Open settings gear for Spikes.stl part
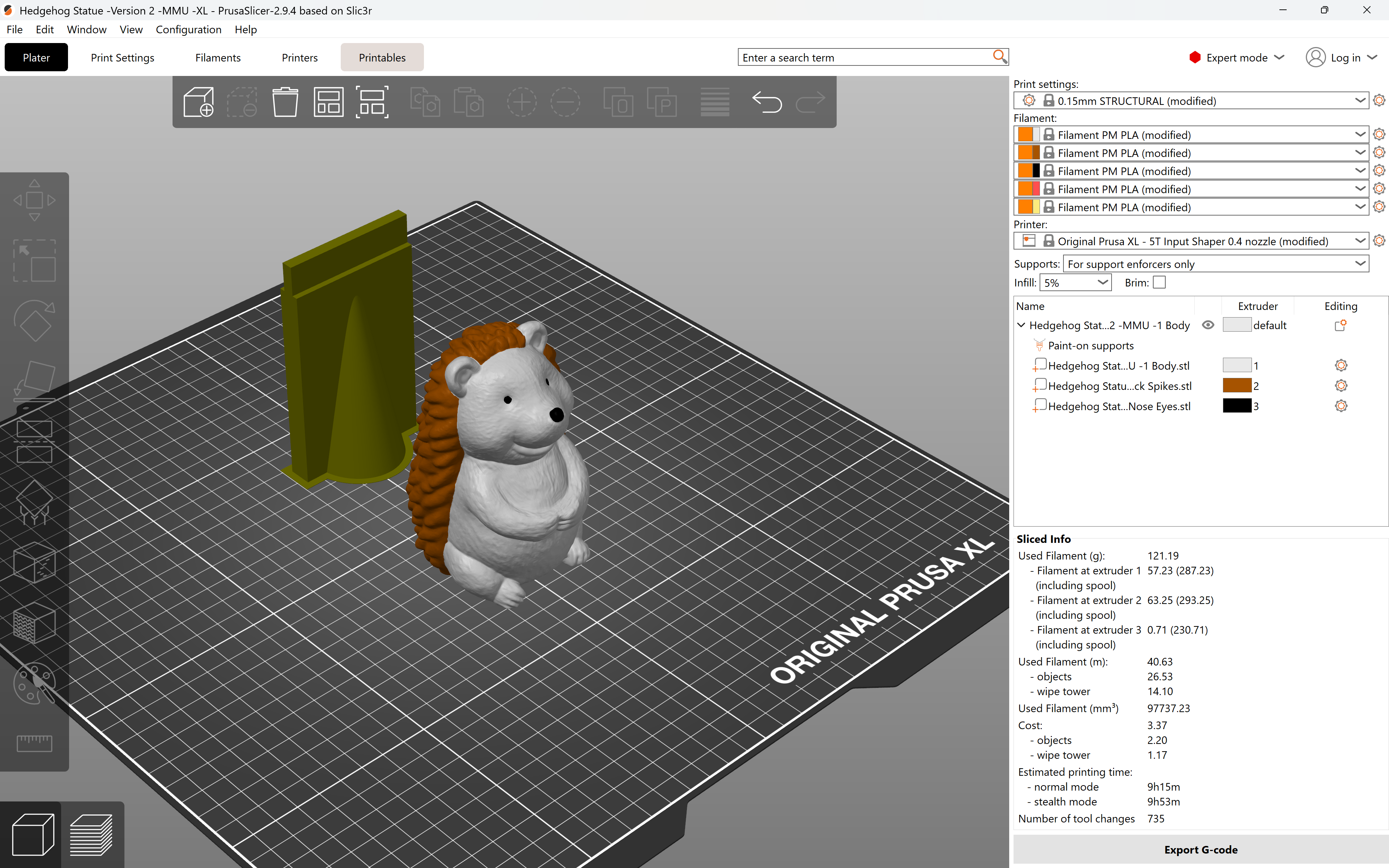 (1341, 386)
